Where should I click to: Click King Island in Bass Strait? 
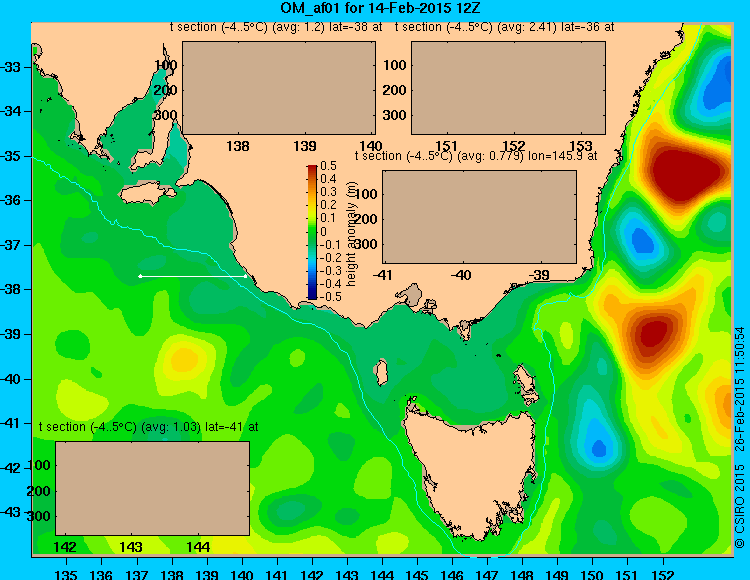pos(381,372)
